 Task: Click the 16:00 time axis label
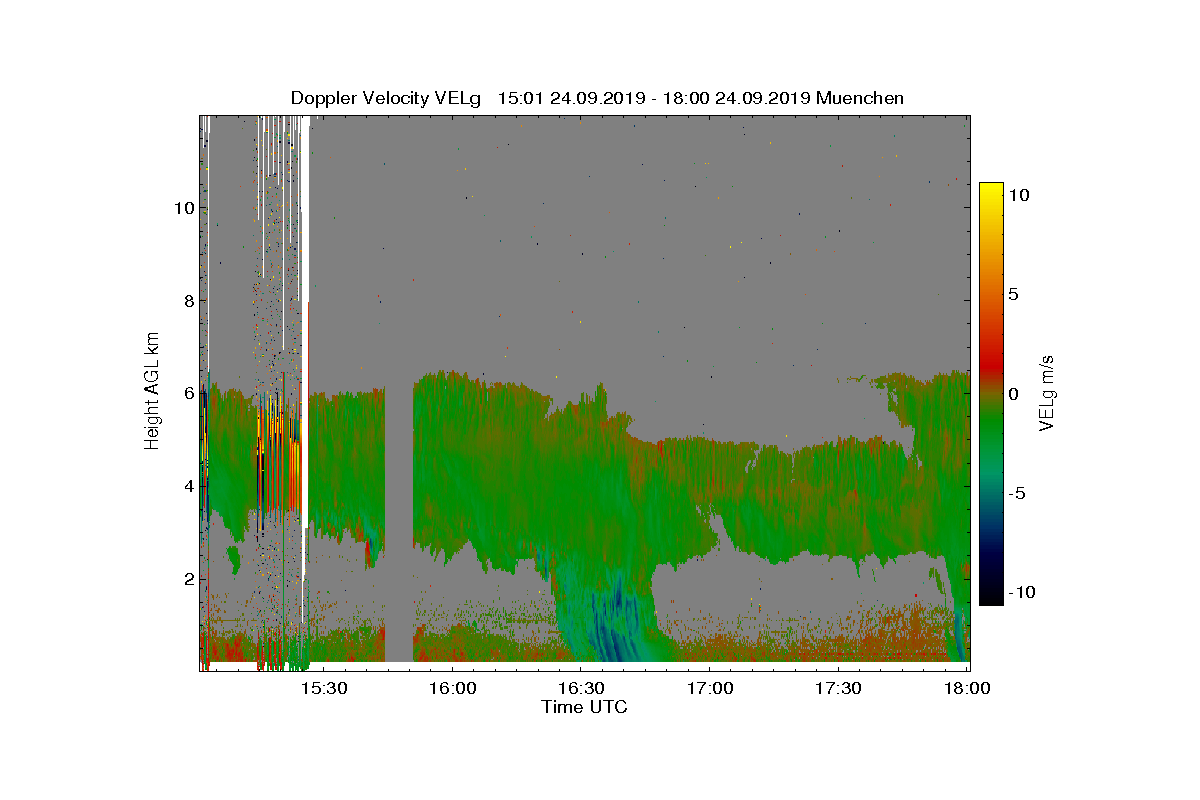tap(453, 688)
